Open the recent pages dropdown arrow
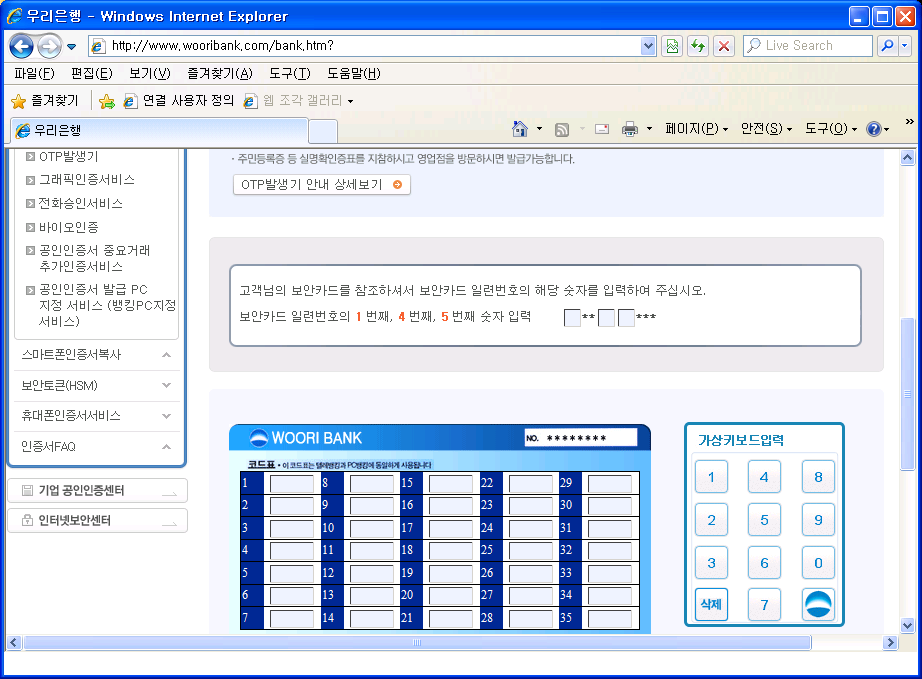 [72, 46]
